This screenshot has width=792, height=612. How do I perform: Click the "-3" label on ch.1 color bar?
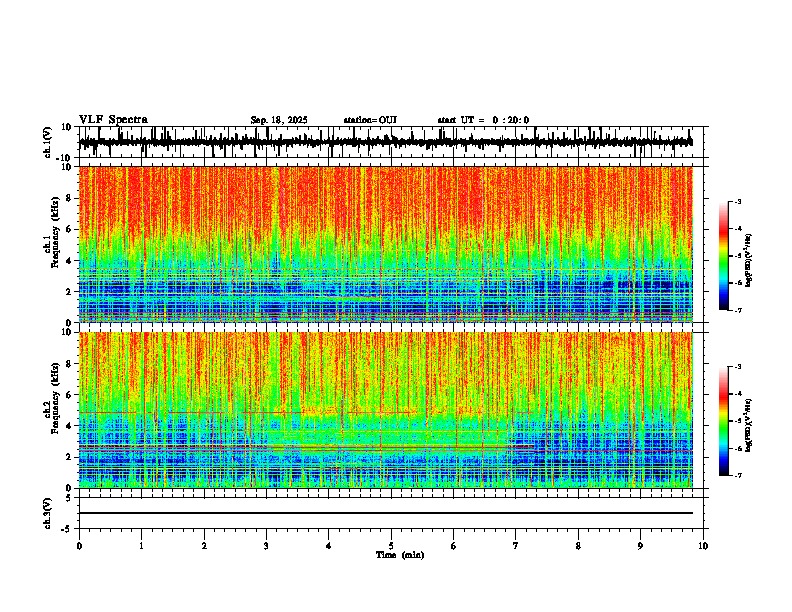click(737, 201)
